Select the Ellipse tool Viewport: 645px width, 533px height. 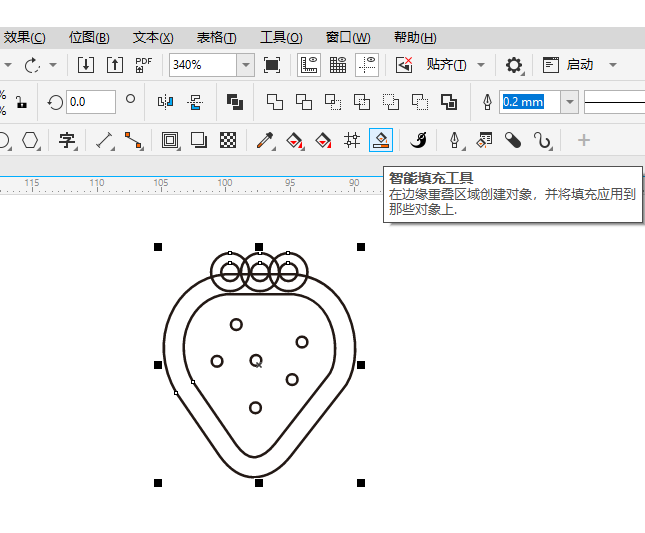click(4, 141)
